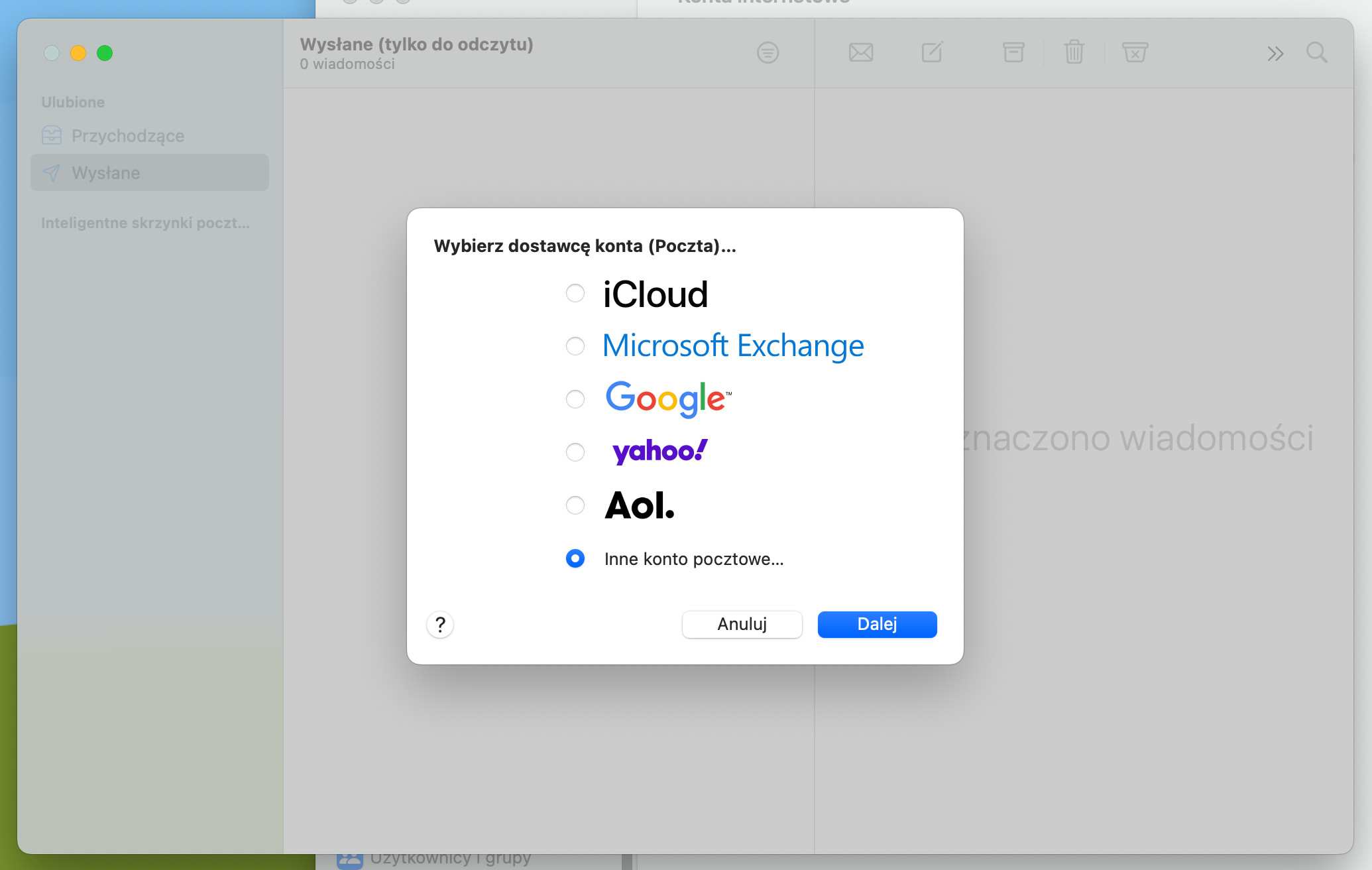The image size is (1372, 870).
Task: Expand more toolbar items double chevron
Action: [x=1275, y=53]
